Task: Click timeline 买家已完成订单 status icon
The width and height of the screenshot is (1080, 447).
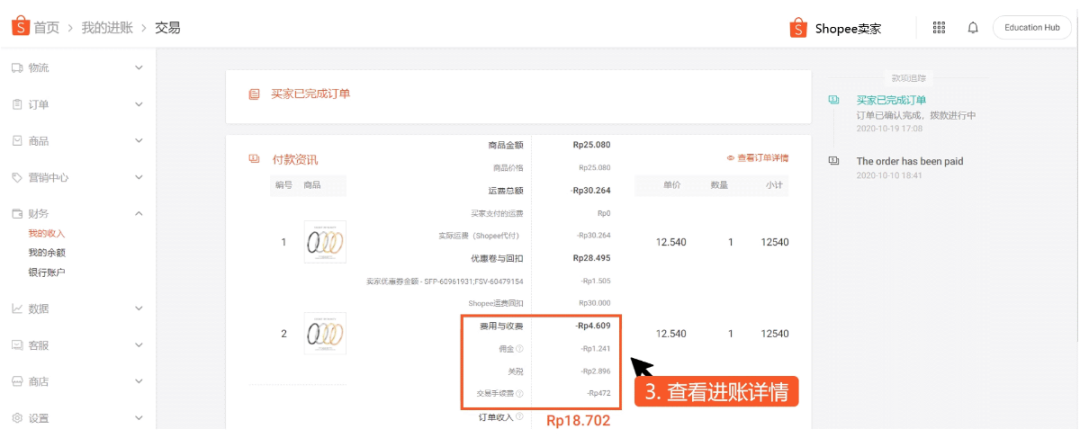Action: [833, 100]
